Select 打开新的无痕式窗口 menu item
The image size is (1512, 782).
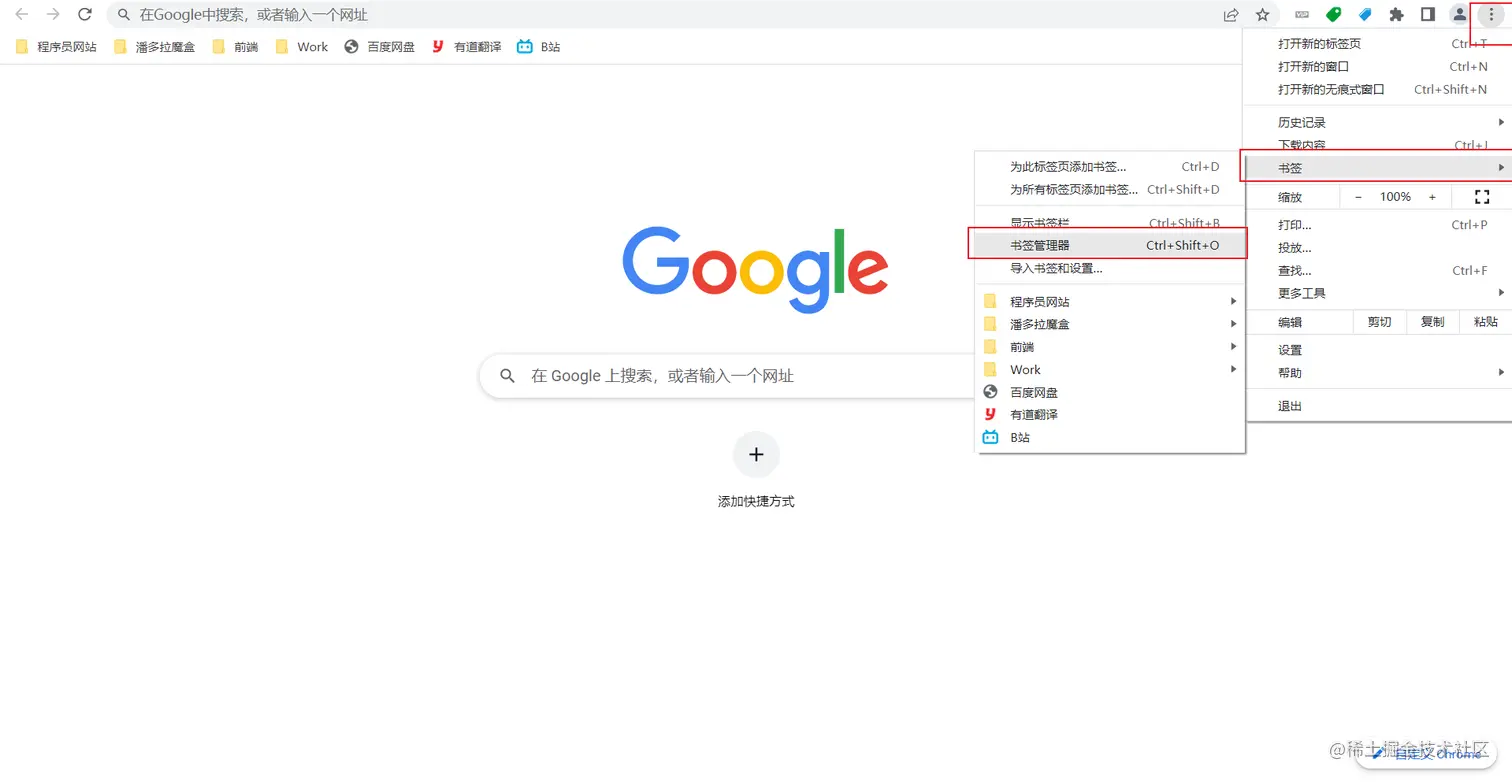[x=1379, y=90]
